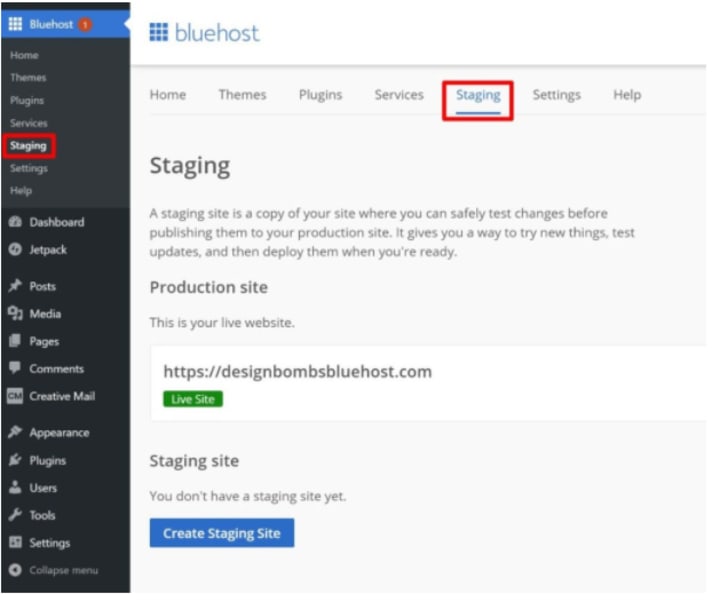Image resolution: width=720 pixels, height=610 pixels.
Task: Click the Tools wrench icon
Action: pyautogui.click(x=15, y=515)
